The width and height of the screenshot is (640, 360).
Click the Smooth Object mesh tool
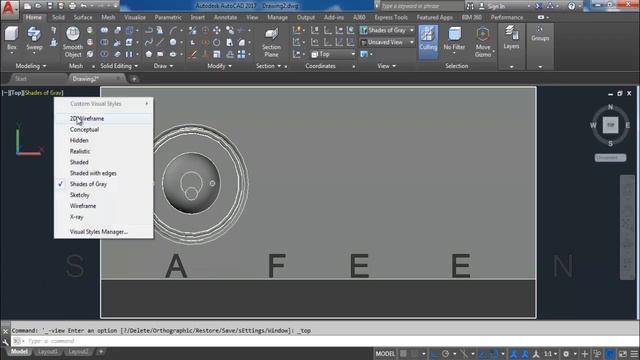coord(73,42)
